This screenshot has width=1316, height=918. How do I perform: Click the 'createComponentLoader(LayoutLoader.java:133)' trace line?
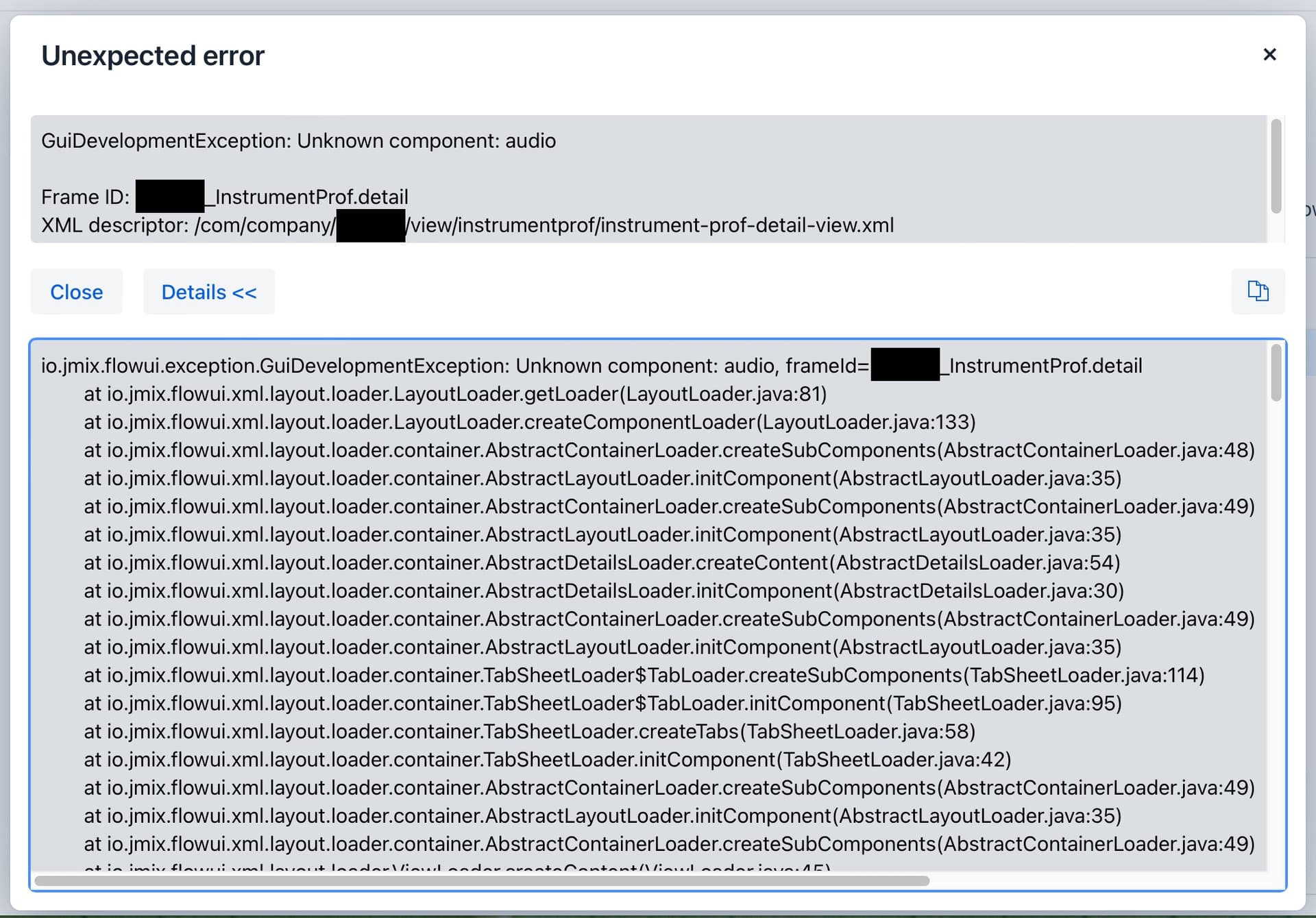coord(530,422)
